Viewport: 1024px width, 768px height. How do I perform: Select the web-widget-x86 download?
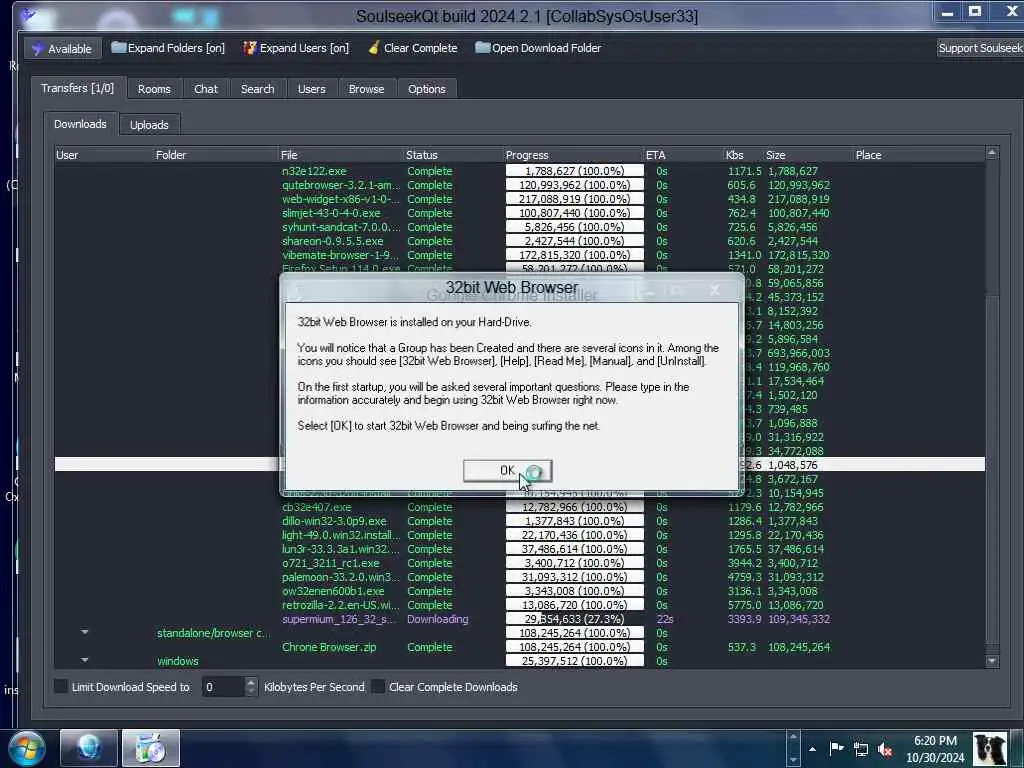pyautogui.click(x=341, y=199)
